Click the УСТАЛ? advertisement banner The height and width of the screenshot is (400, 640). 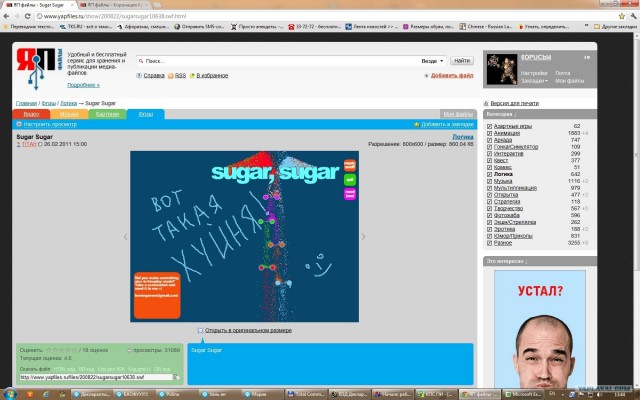[x=540, y=329]
